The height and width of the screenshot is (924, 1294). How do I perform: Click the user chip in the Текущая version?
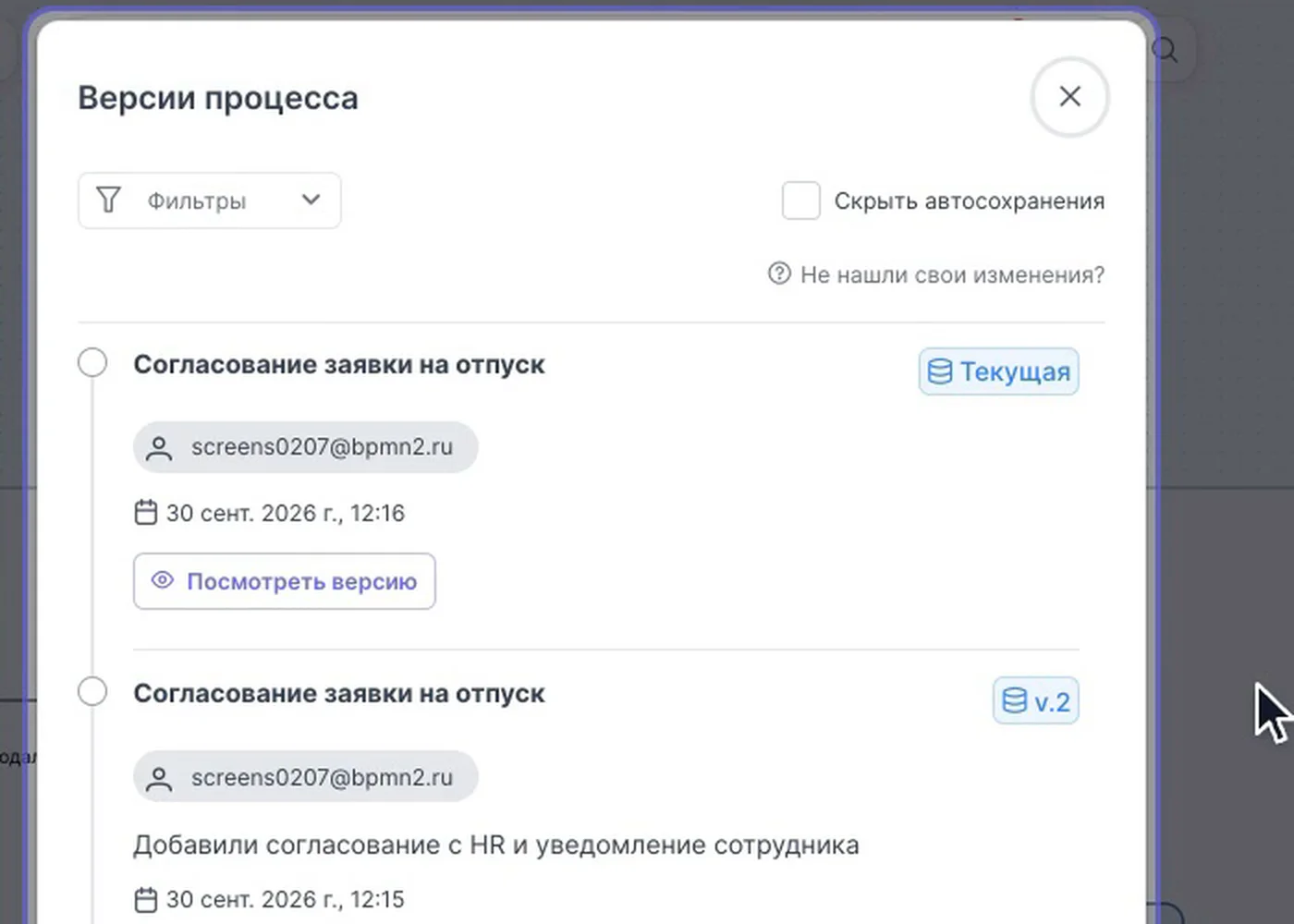click(x=306, y=447)
